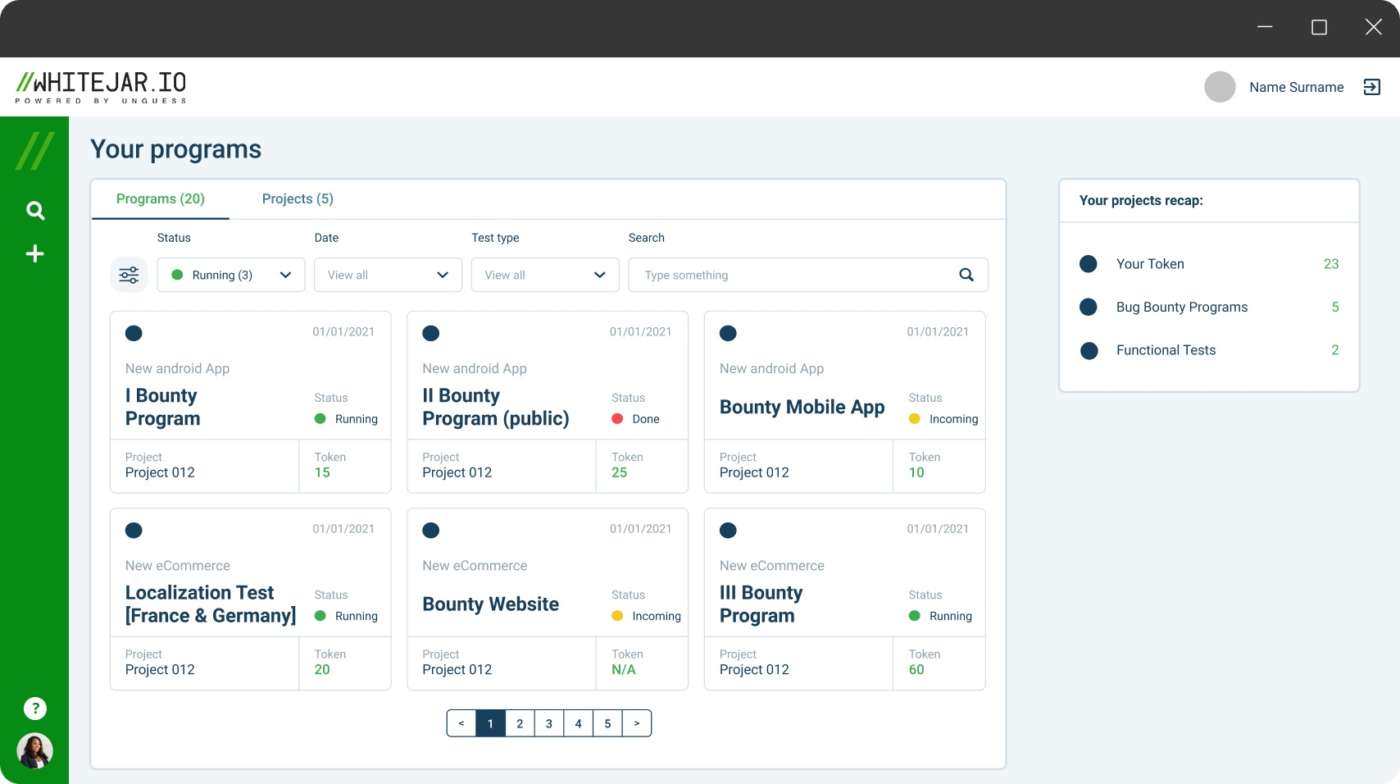Screen dimensions: 1400x784
Task: Click the gray profile circle in header
Action: coord(1219,87)
